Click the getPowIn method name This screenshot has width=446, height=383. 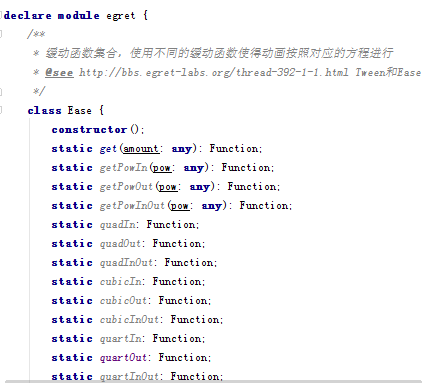pyautogui.click(x=123, y=167)
